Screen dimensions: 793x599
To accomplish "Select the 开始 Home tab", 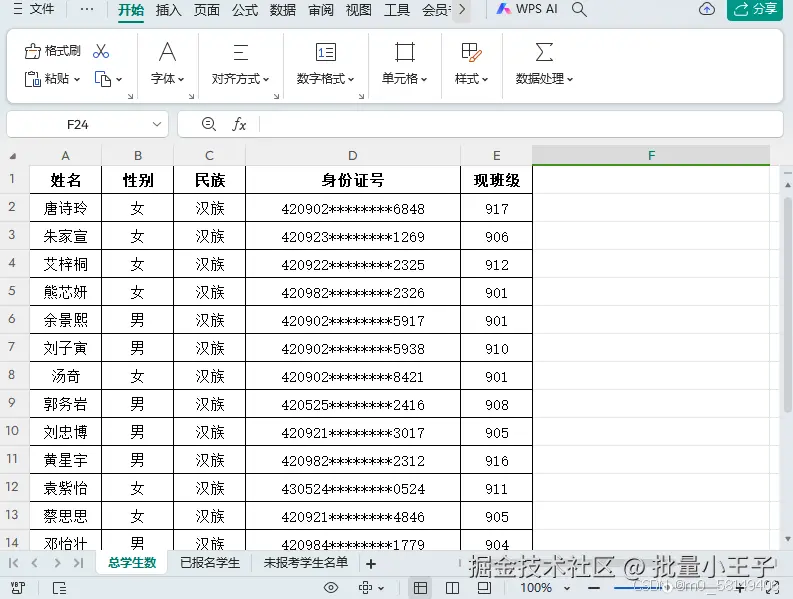I will point(131,10).
